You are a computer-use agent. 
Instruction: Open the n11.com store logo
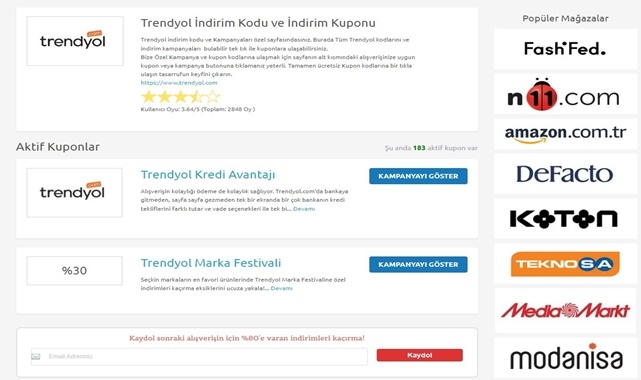(565, 94)
